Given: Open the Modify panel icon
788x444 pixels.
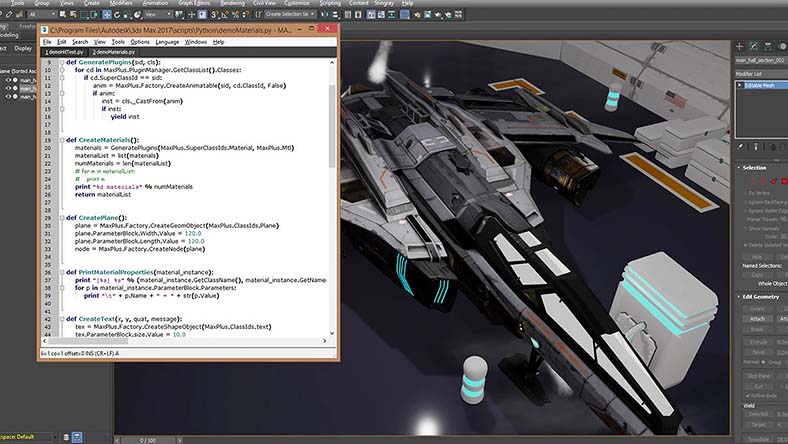Looking at the screenshot, I should pos(755,44).
